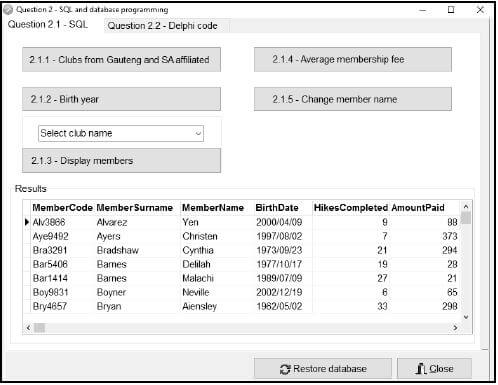The height and width of the screenshot is (385, 498).
Task: Click member name Christen
Action: [x=200, y=236]
